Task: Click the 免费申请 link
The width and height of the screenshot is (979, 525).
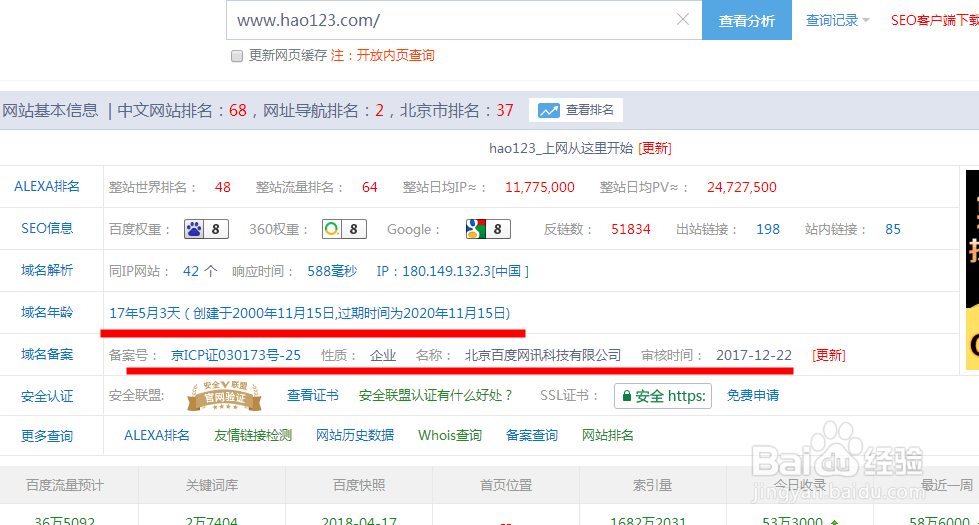Action: (x=753, y=395)
